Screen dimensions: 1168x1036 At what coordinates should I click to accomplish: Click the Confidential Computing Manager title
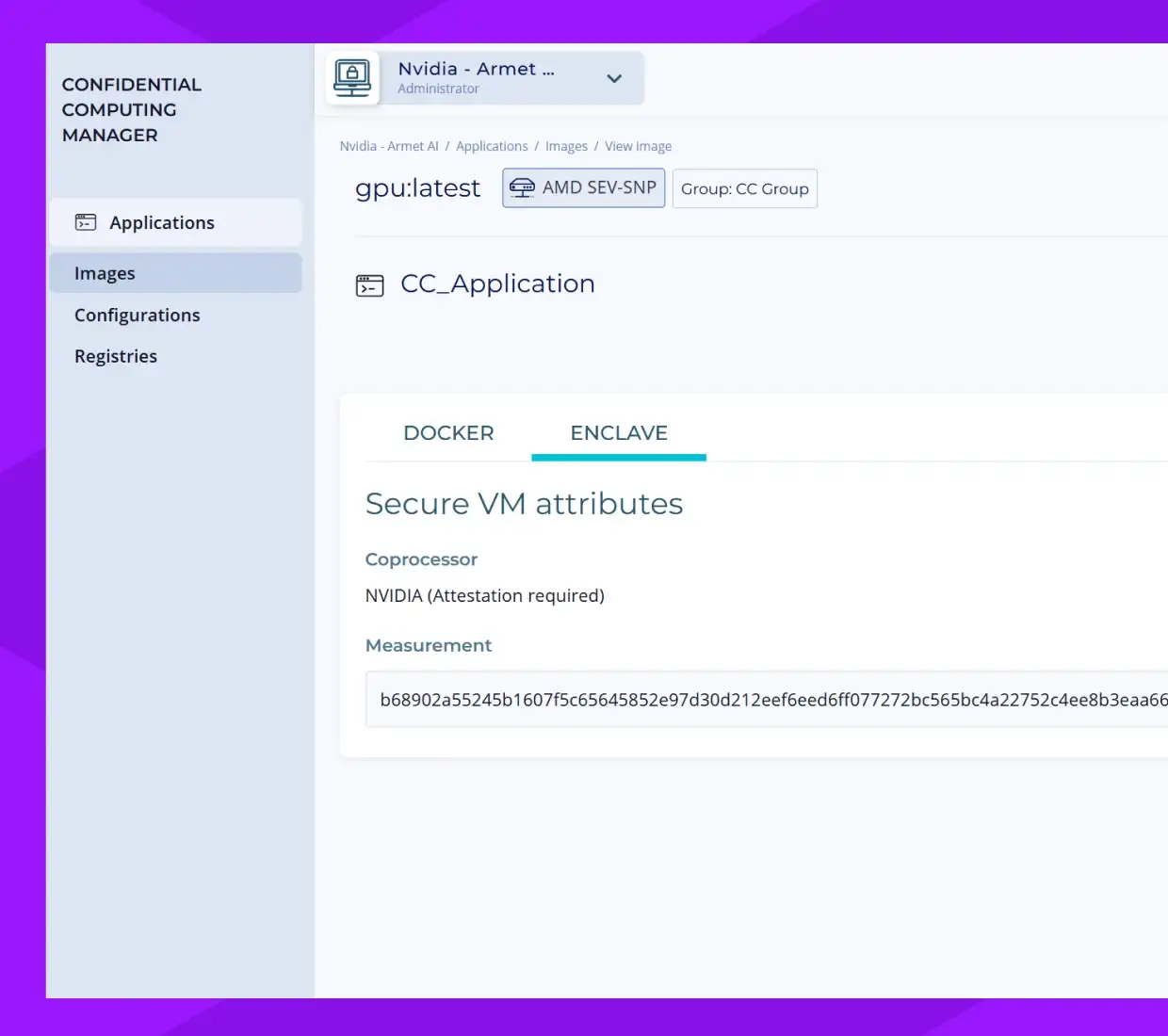[x=131, y=109]
